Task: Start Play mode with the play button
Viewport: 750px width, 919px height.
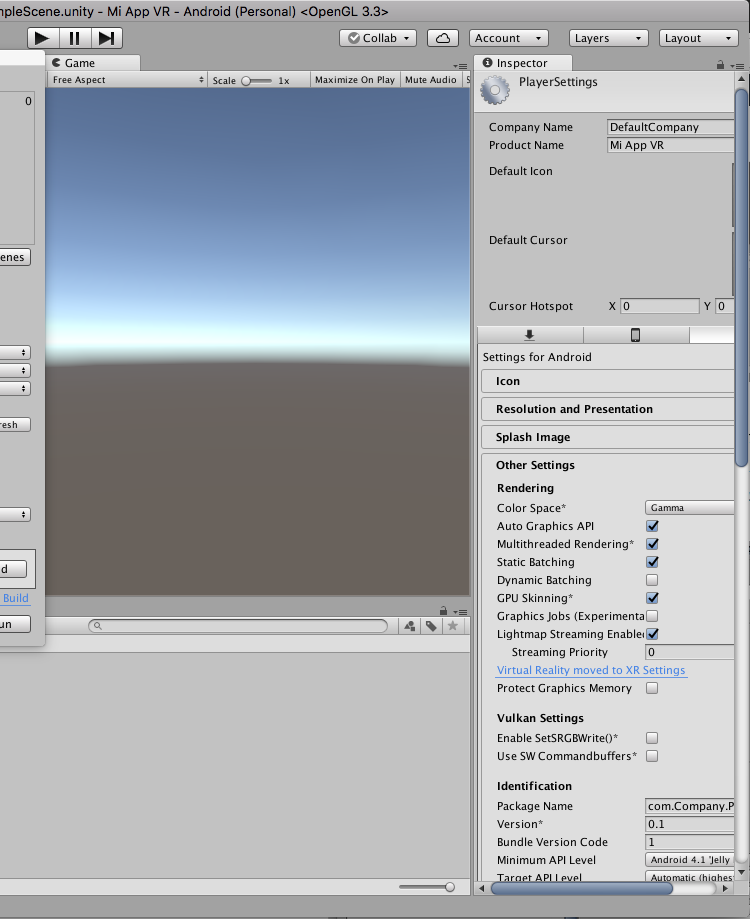Action: click(43, 38)
